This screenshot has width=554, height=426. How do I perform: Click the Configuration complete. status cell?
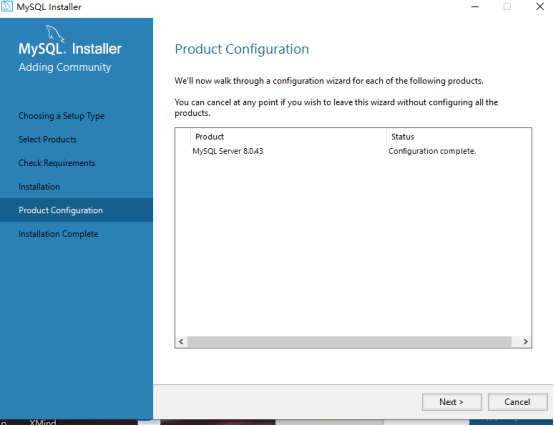click(432, 151)
